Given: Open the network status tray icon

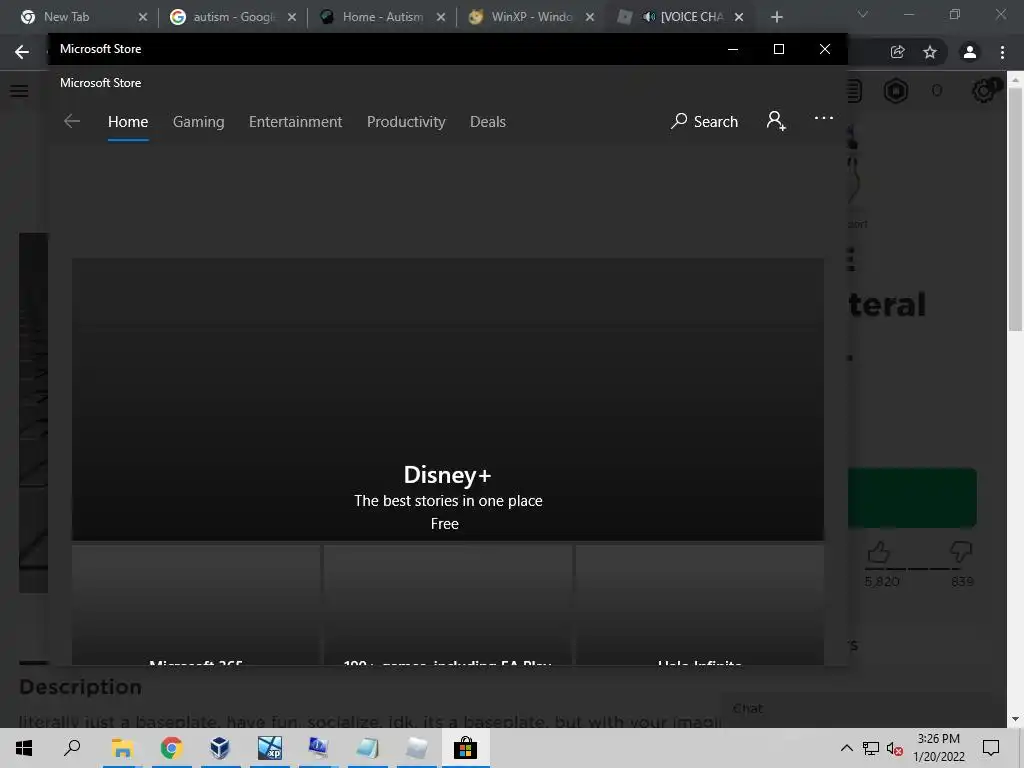Looking at the screenshot, I should tap(871, 748).
